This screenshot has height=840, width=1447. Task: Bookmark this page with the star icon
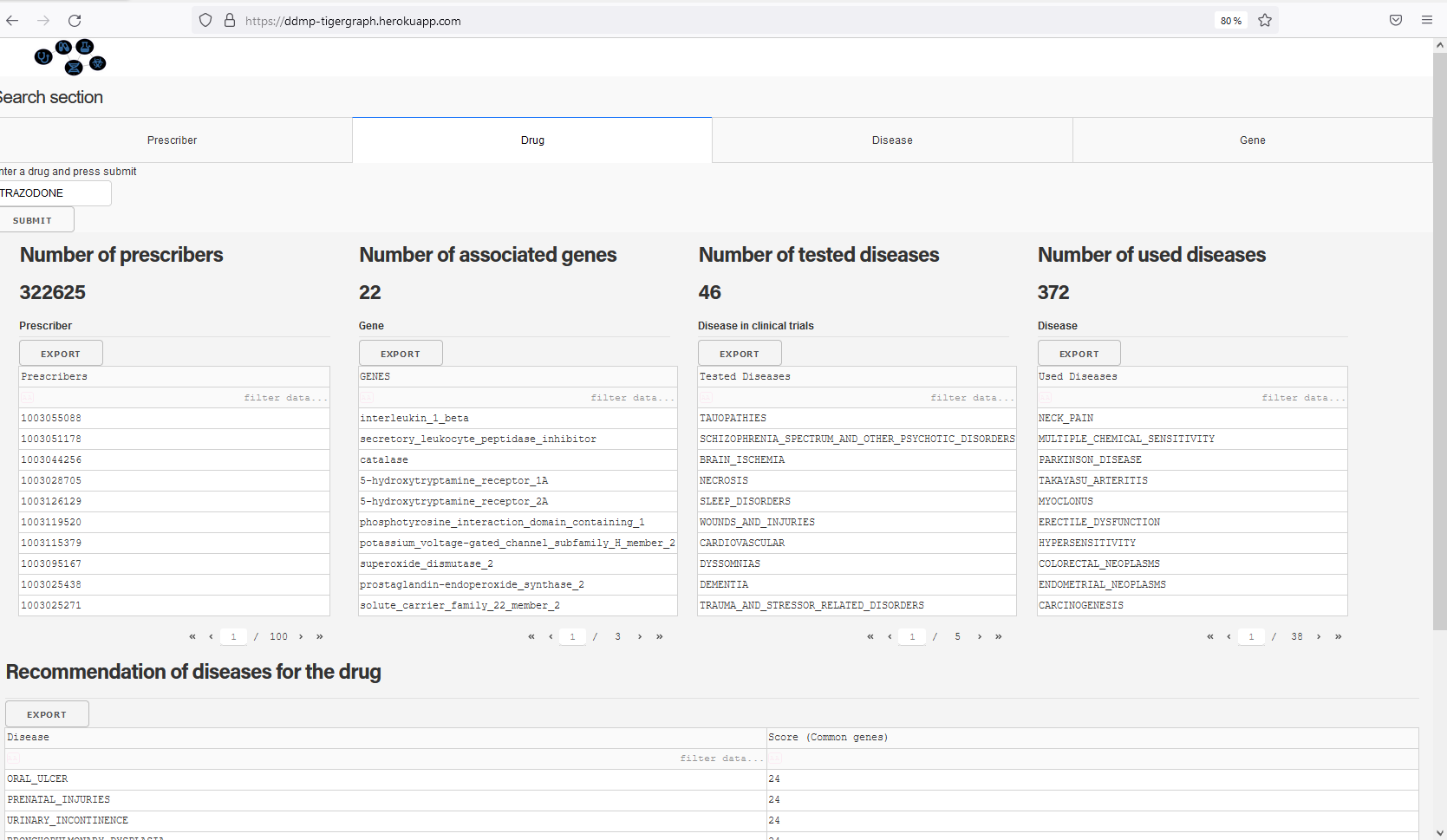click(x=1265, y=21)
